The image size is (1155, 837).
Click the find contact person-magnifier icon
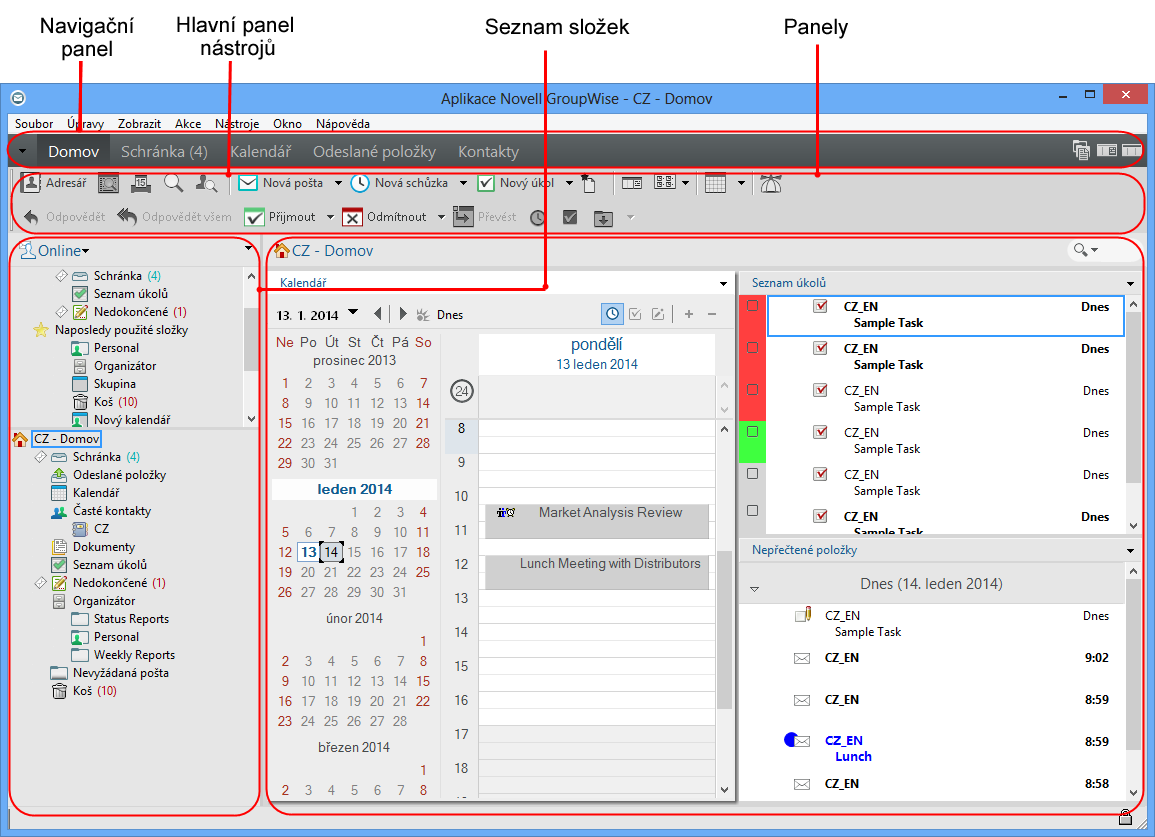(x=206, y=183)
